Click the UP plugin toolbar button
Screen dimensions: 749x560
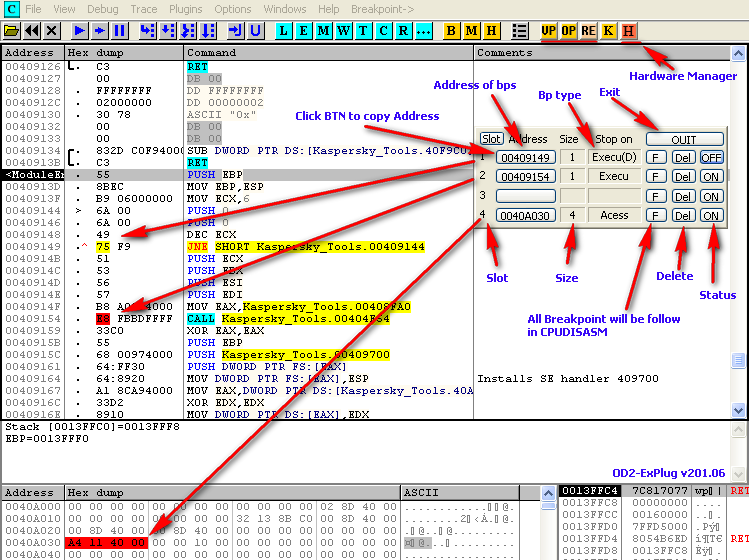pos(548,31)
